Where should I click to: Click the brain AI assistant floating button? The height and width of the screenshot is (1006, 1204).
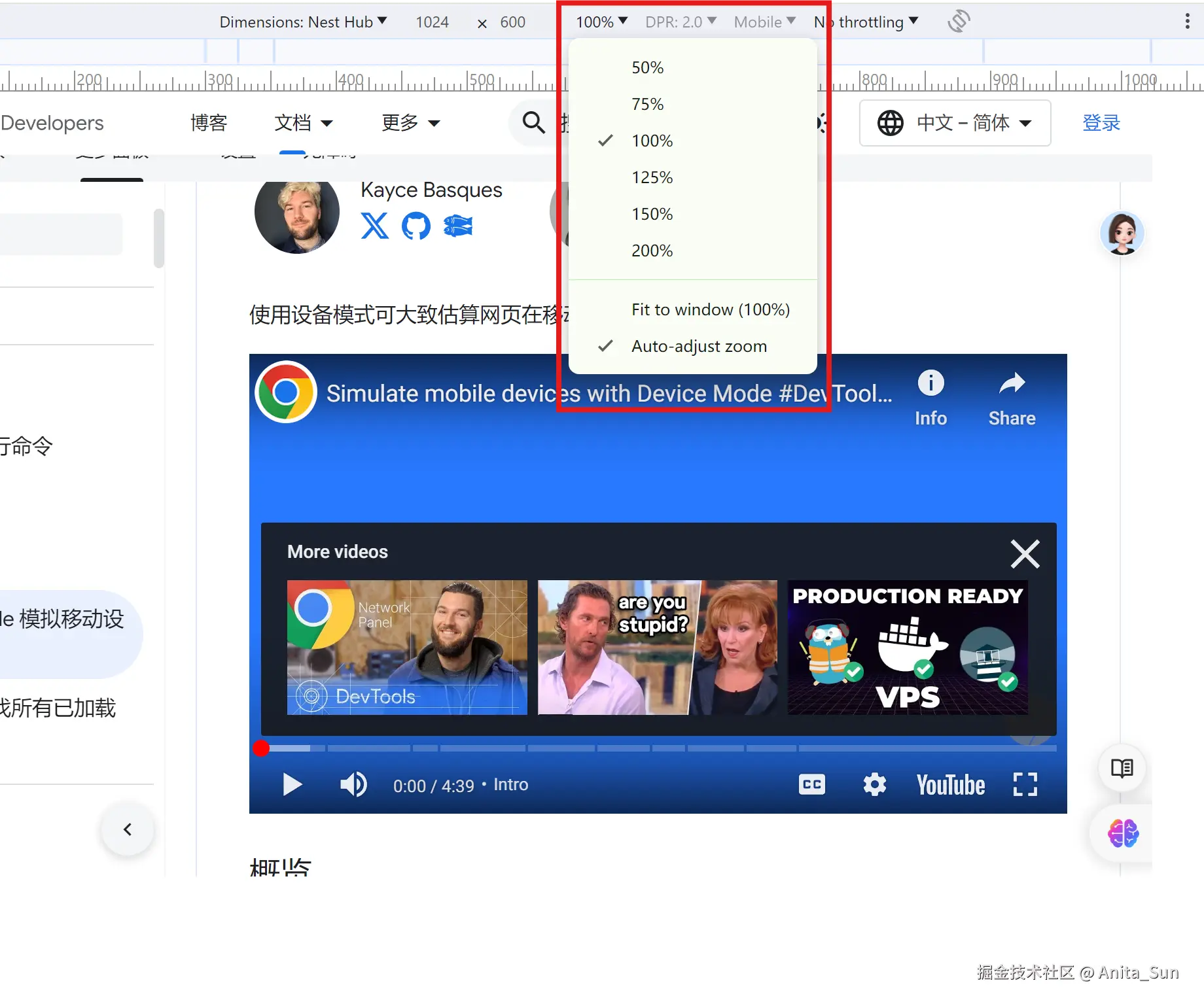pyautogui.click(x=1123, y=833)
